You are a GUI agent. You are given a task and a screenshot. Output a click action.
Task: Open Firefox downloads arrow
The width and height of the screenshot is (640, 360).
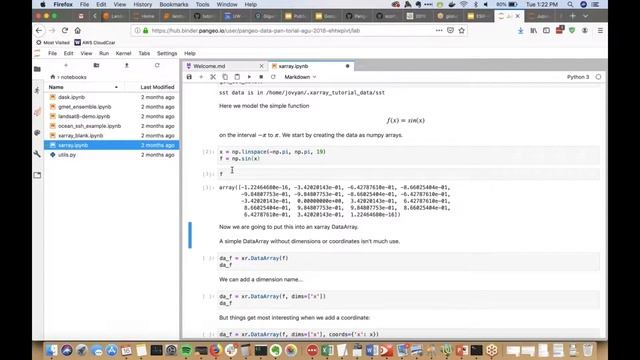click(x=520, y=31)
